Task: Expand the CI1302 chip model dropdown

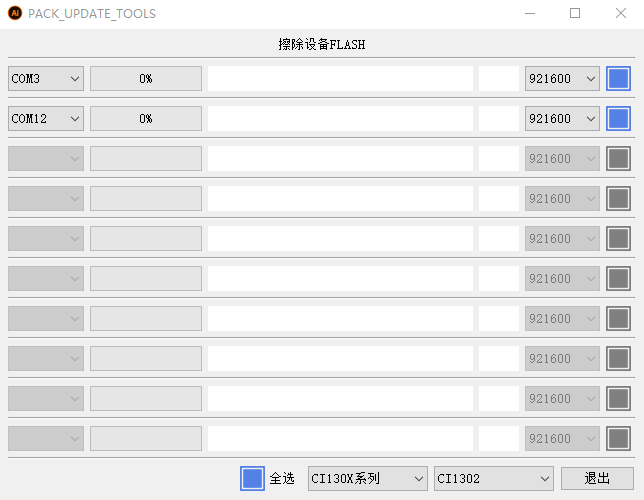Action: (x=493, y=479)
